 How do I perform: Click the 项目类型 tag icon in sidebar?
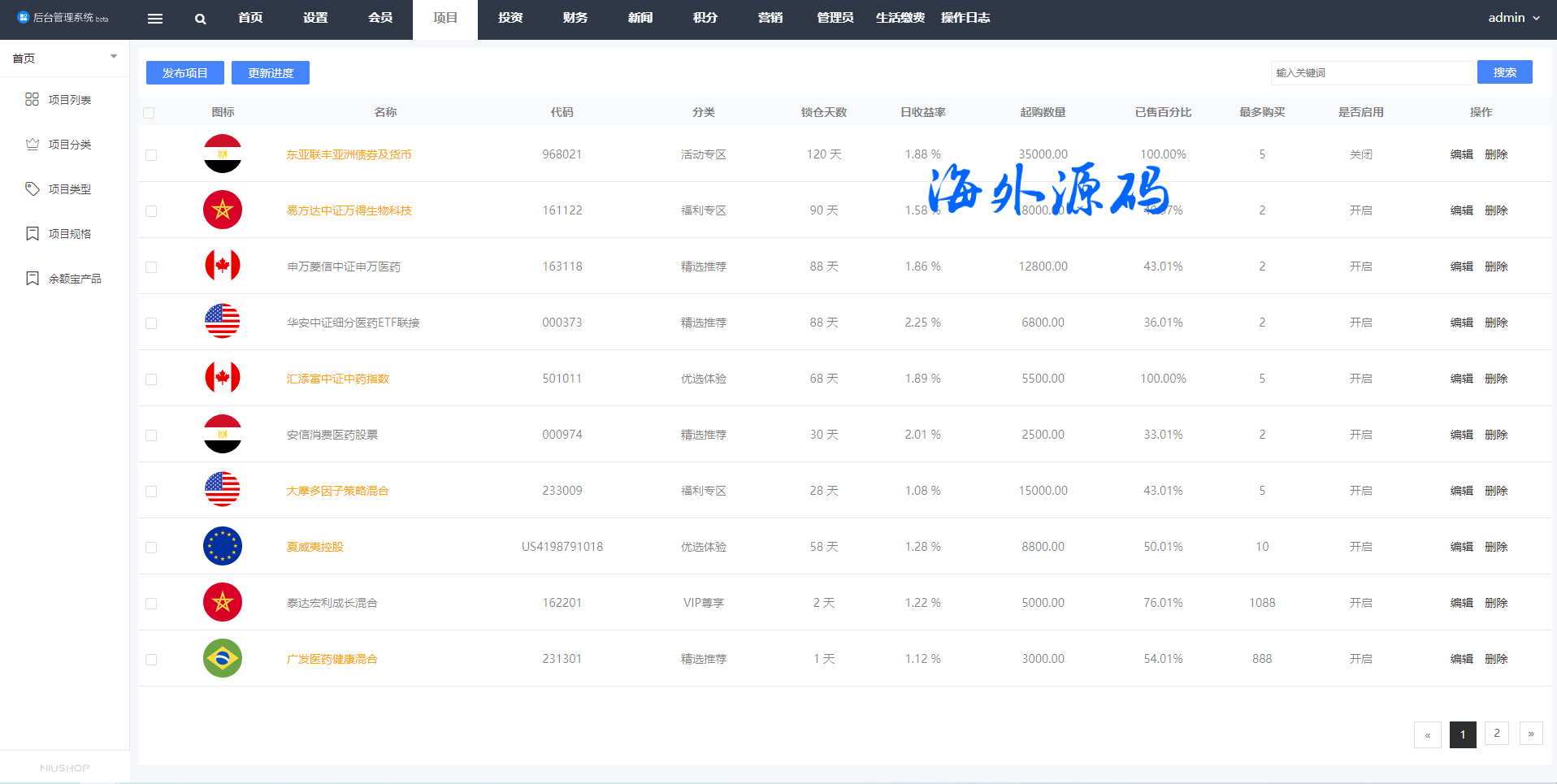coord(32,188)
